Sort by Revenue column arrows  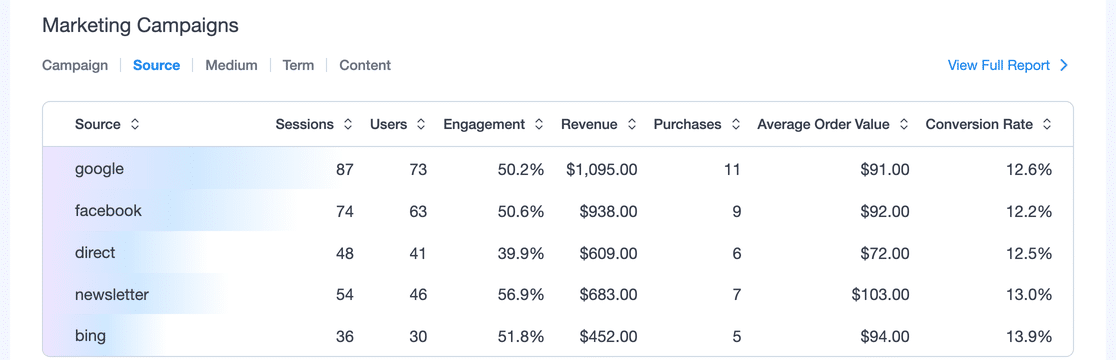631,125
